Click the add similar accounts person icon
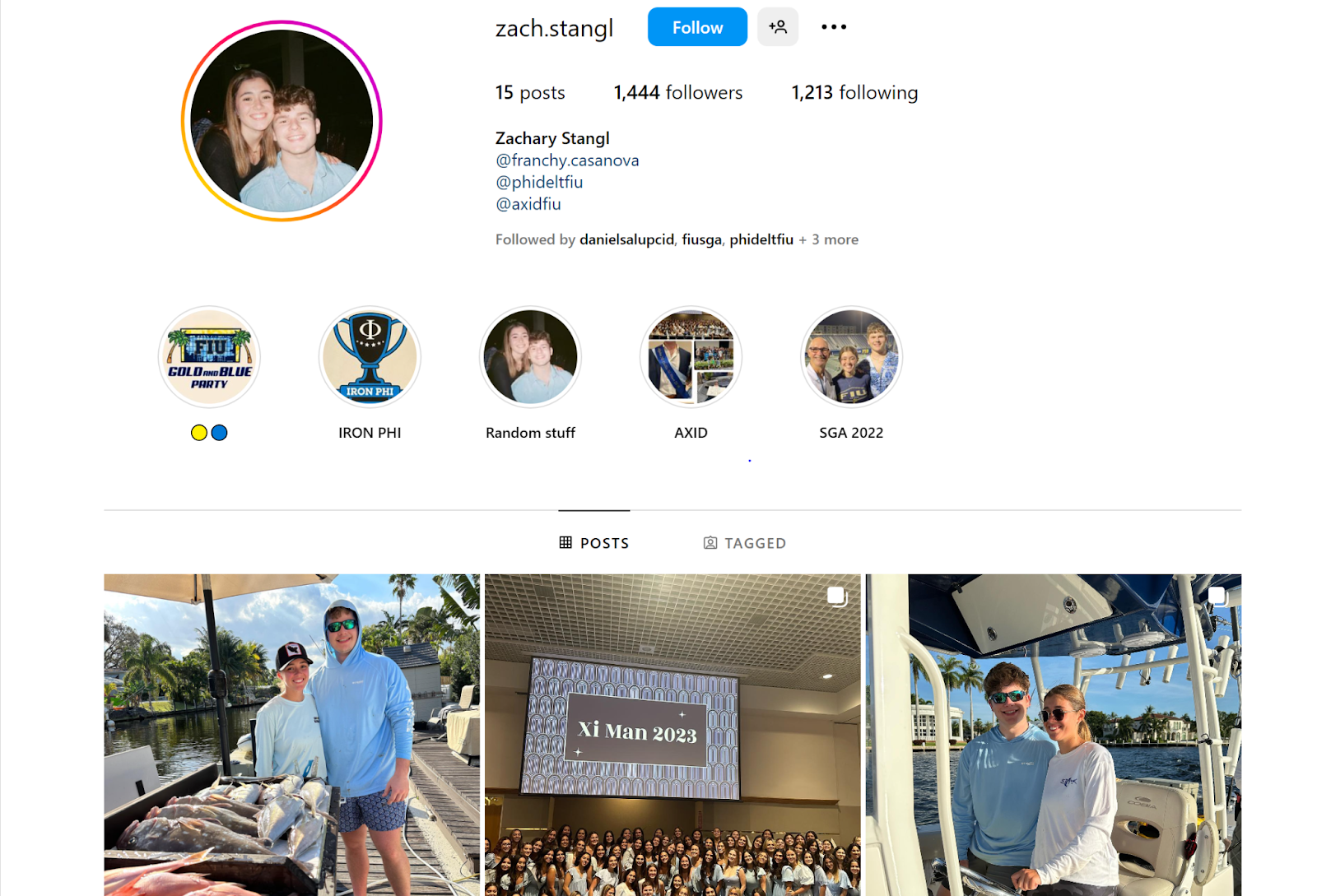This screenshot has height=896, width=1317. [x=778, y=27]
